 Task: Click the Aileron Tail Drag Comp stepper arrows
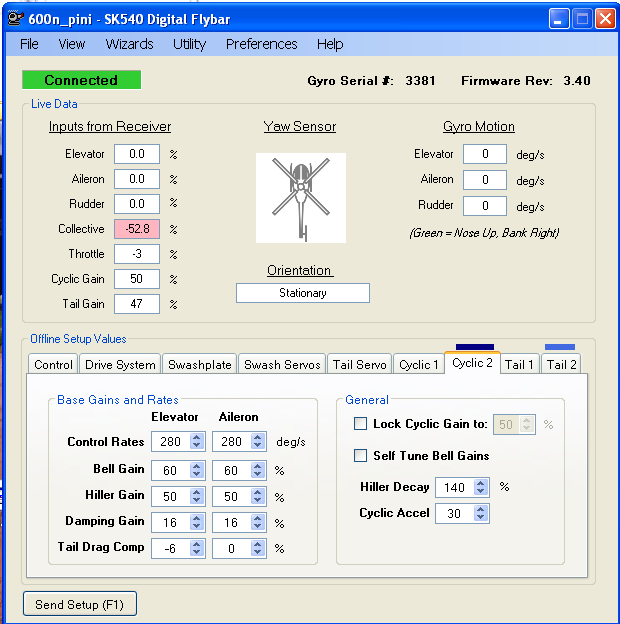pos(257,548)
